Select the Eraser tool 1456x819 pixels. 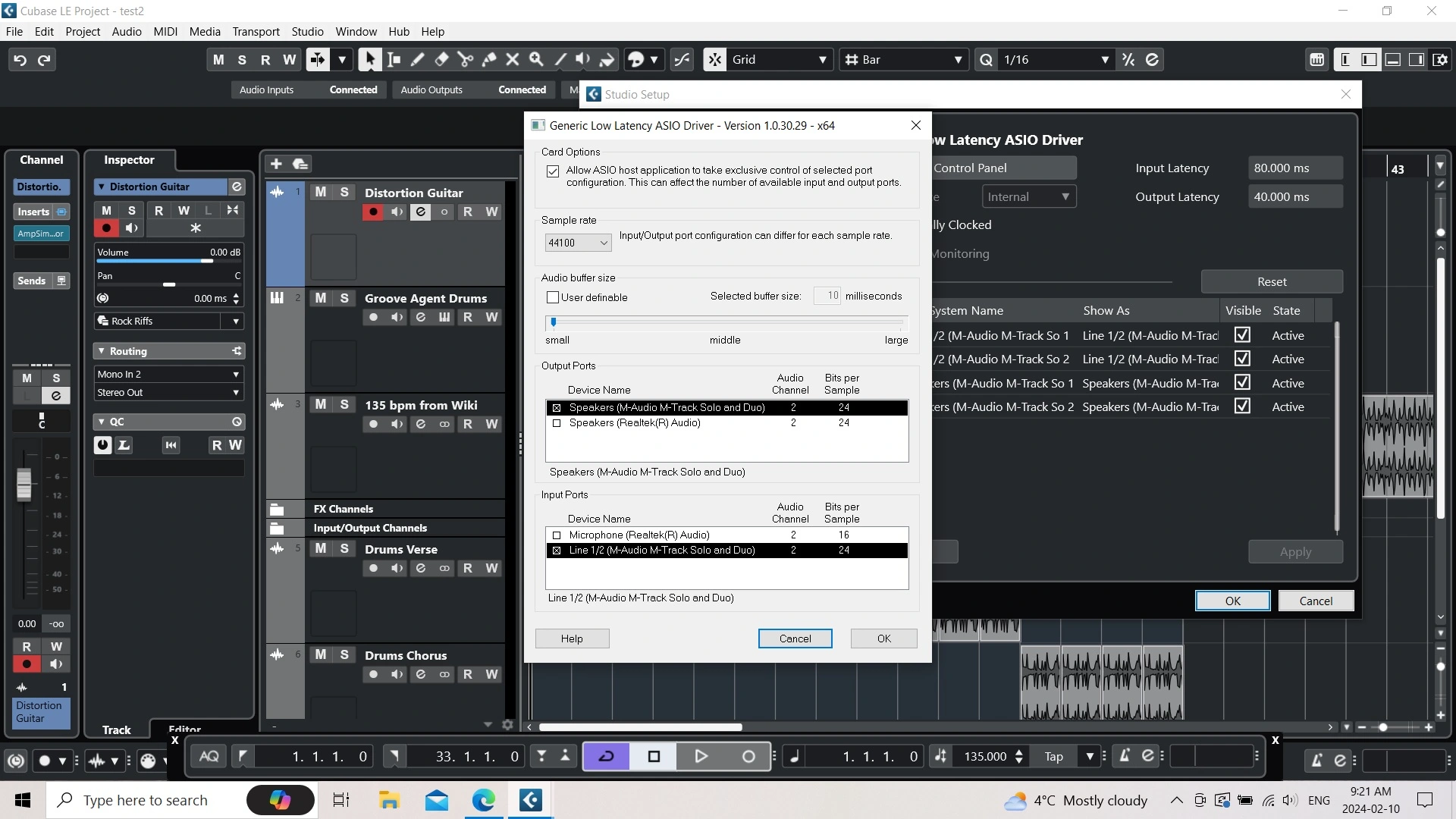pyautogui.click(x=441, y=60)
